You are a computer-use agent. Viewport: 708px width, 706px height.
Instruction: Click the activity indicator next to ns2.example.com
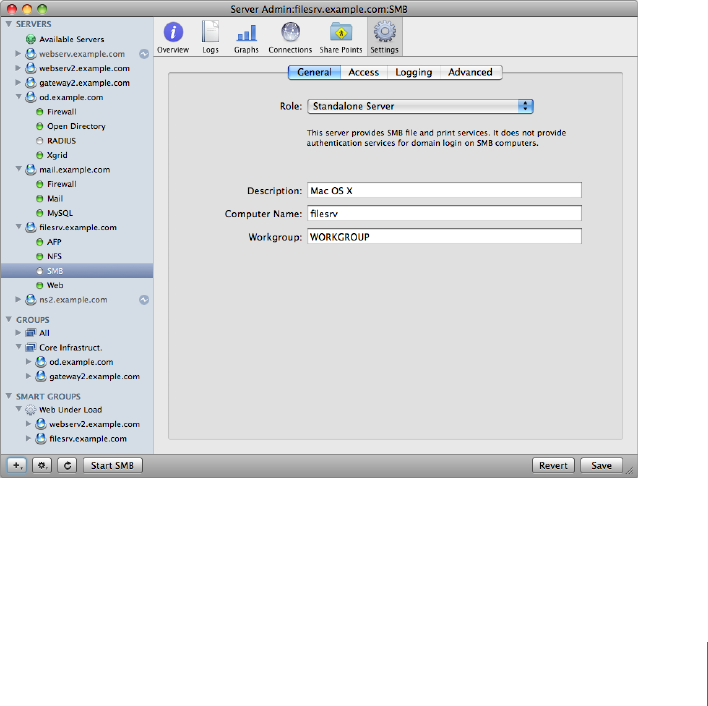[144, 300]
